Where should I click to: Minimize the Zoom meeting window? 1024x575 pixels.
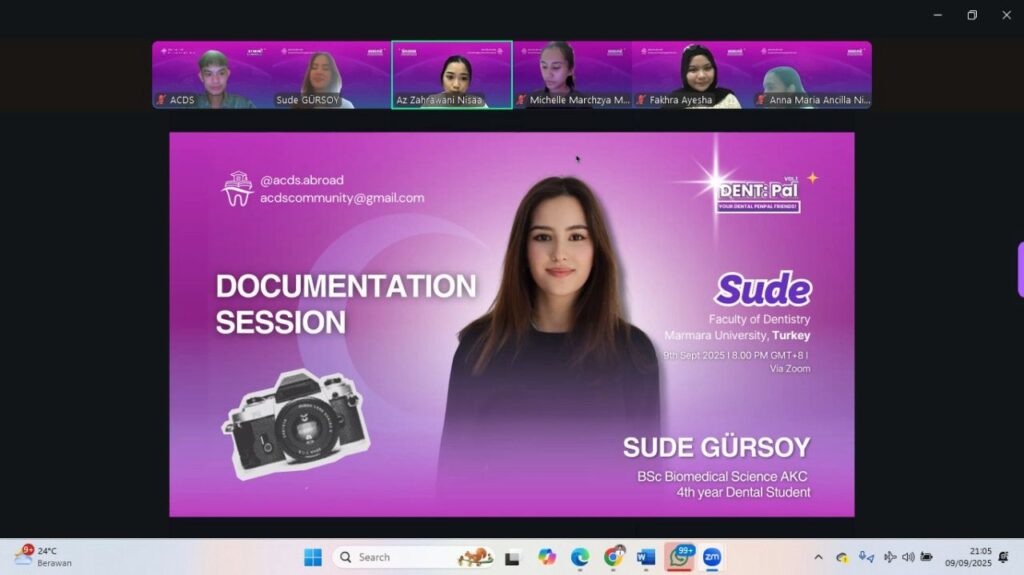pos(938,15)
